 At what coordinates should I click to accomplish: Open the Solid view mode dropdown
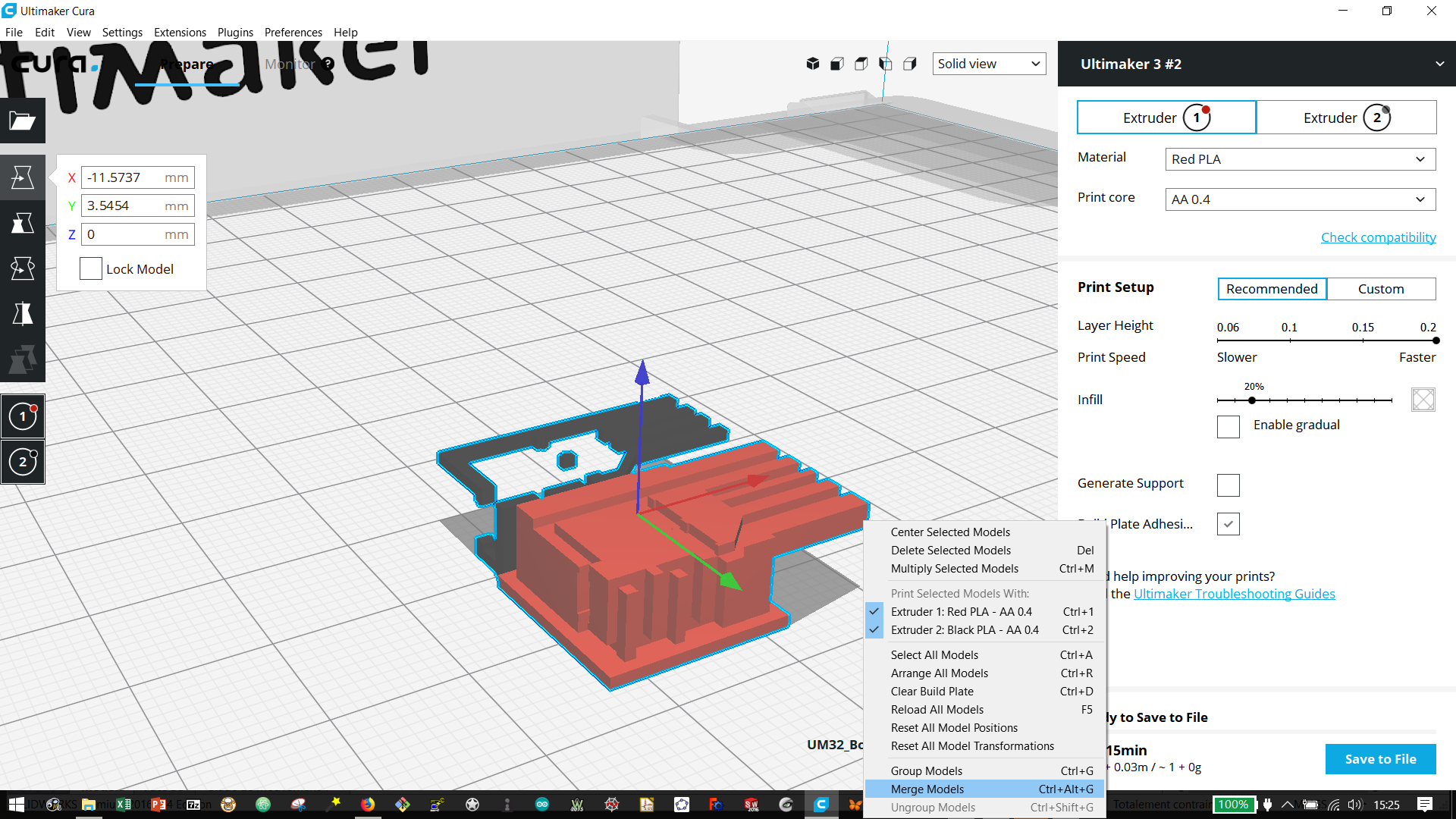click(x=989, y=64)
